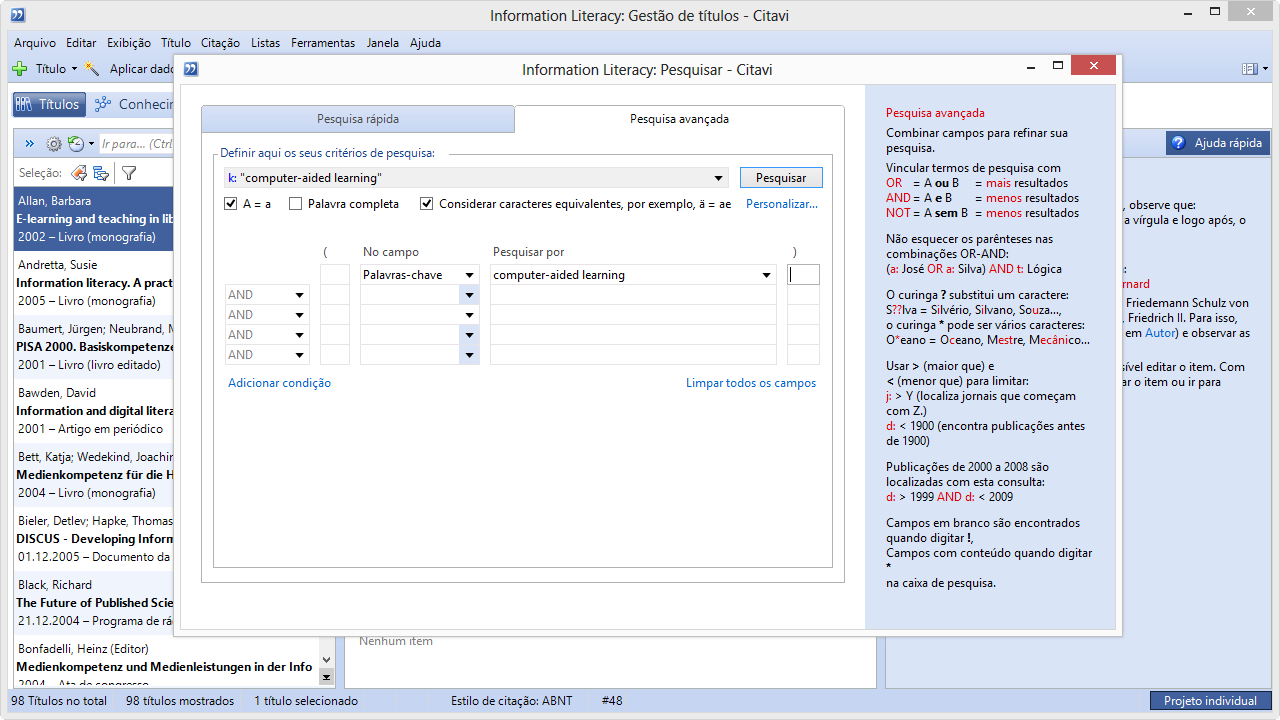The width and height of the screenshot is (1280, 720).
Task: Open the AND operator dropdown directly below the Palavras-chave row
Action: pos(299,295)
